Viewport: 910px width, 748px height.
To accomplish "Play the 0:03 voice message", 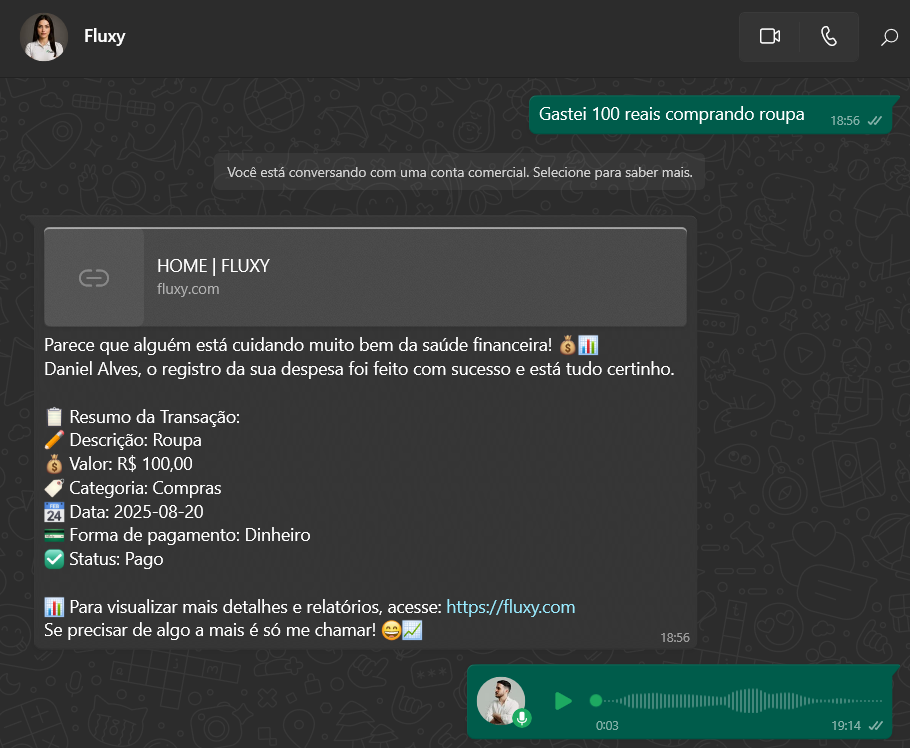I will 563,701.
